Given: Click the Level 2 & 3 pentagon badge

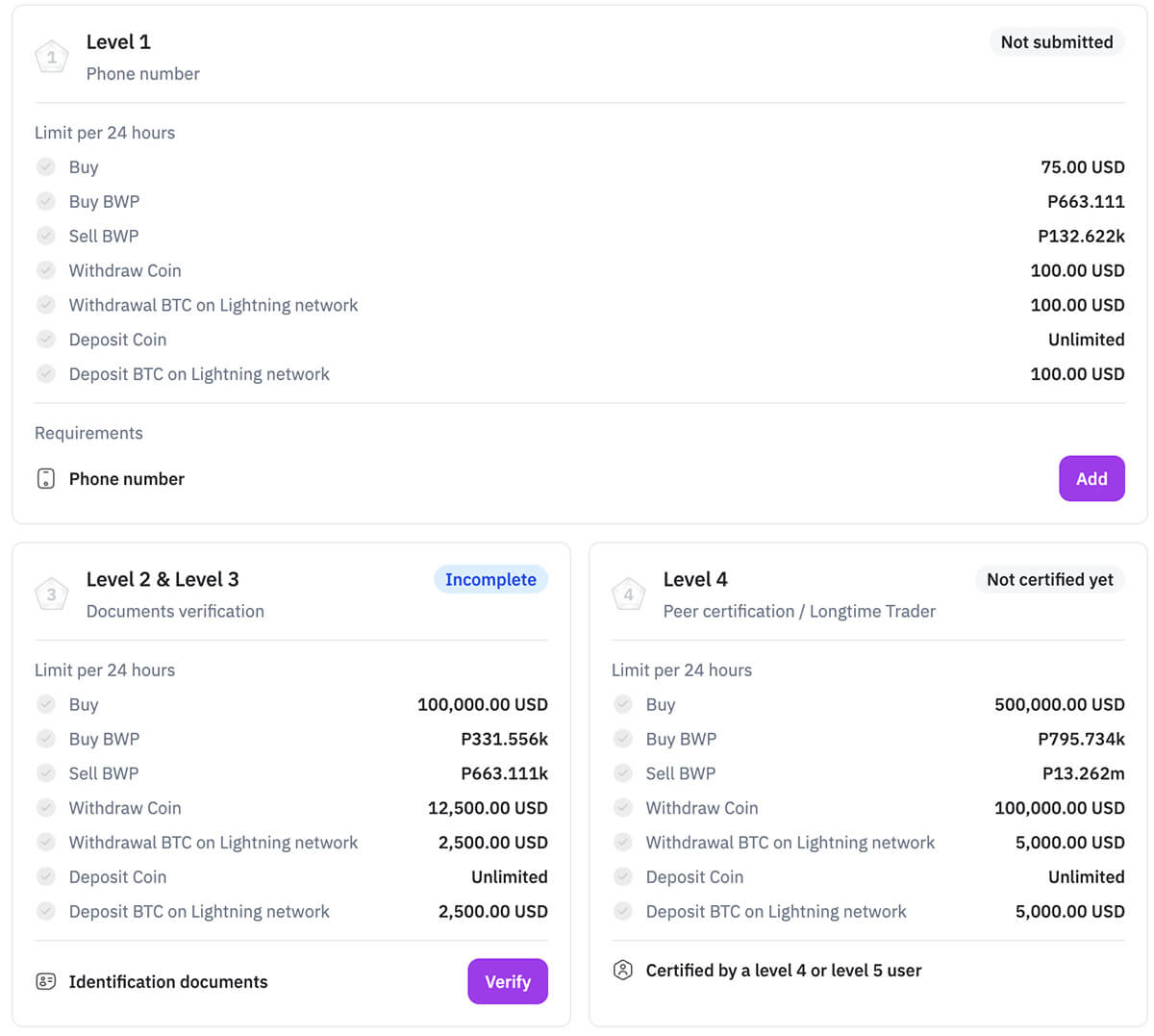Looking at the screenshot, I should tap(52, 594).
